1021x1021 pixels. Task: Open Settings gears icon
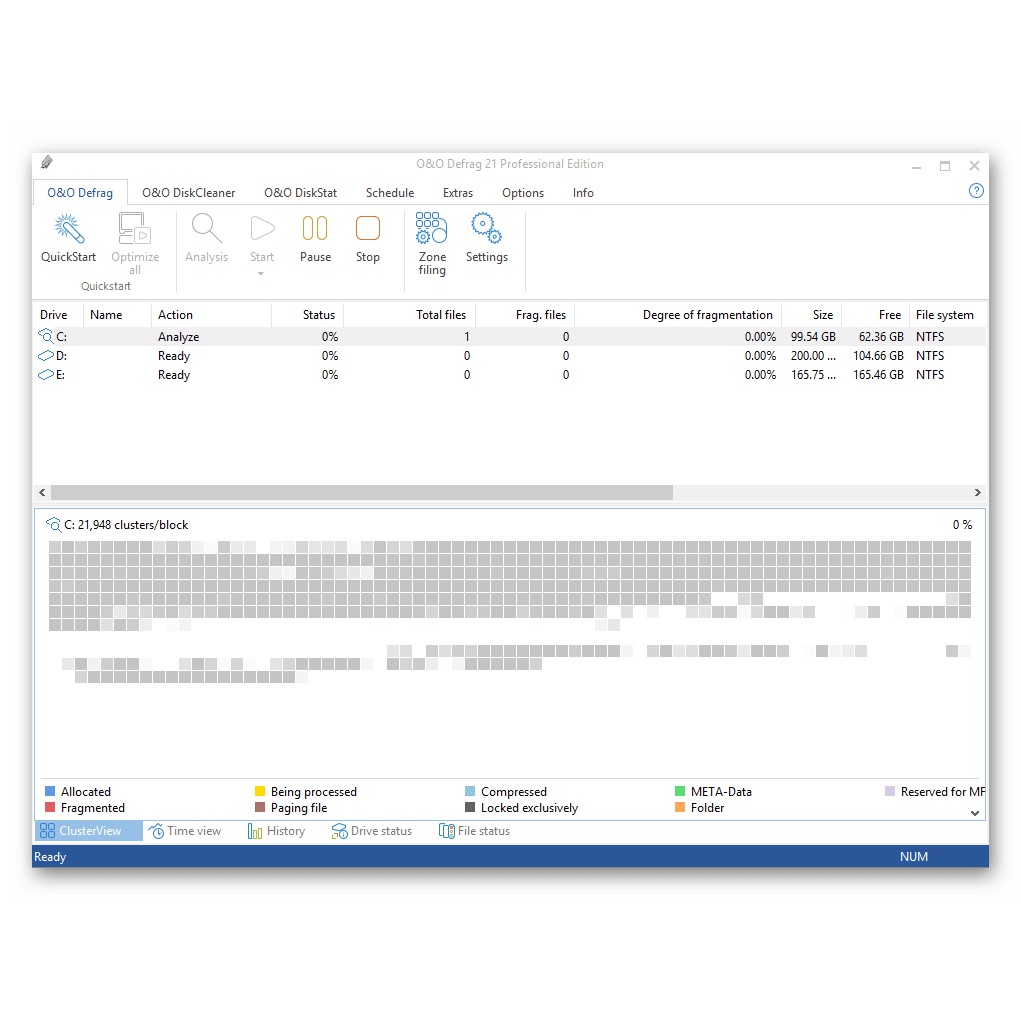click(x=486, y=228)
